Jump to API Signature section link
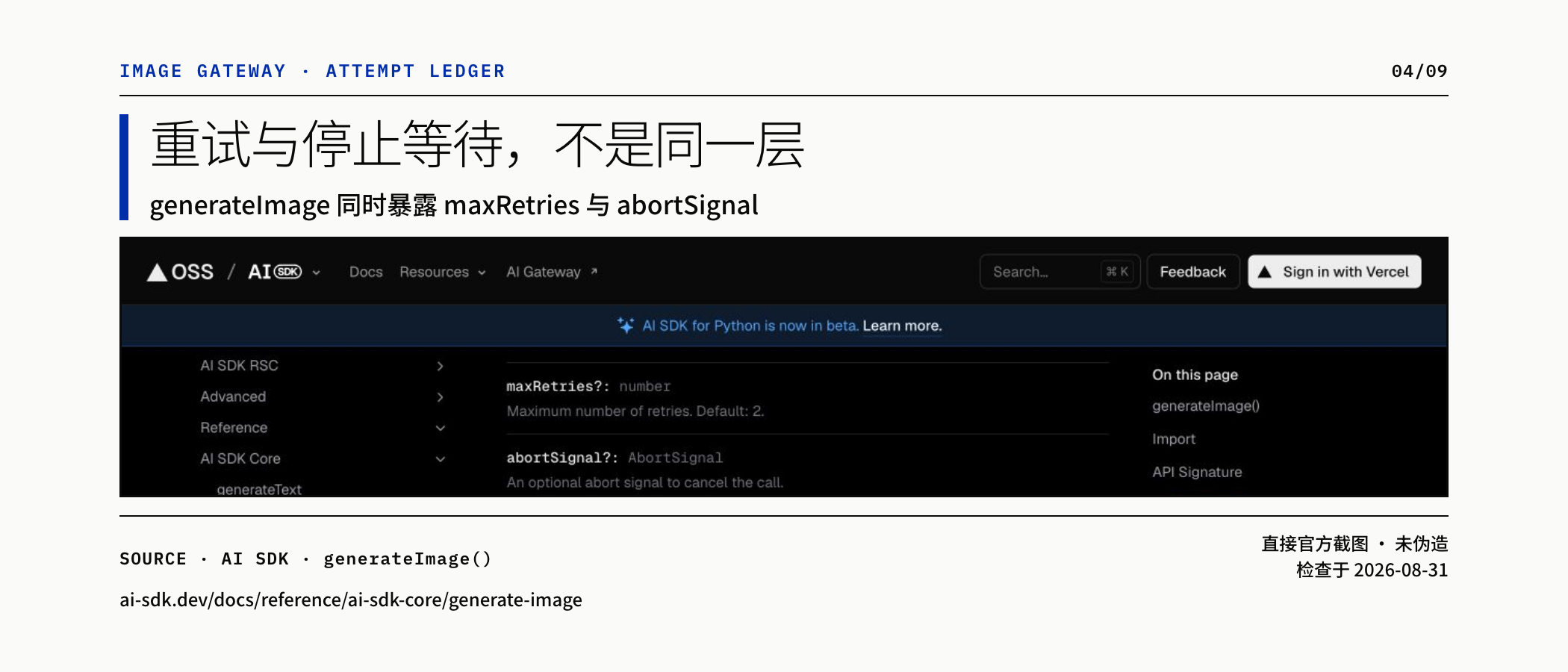The height and width of the screenshot is (672, 1568). [1197, 472]
